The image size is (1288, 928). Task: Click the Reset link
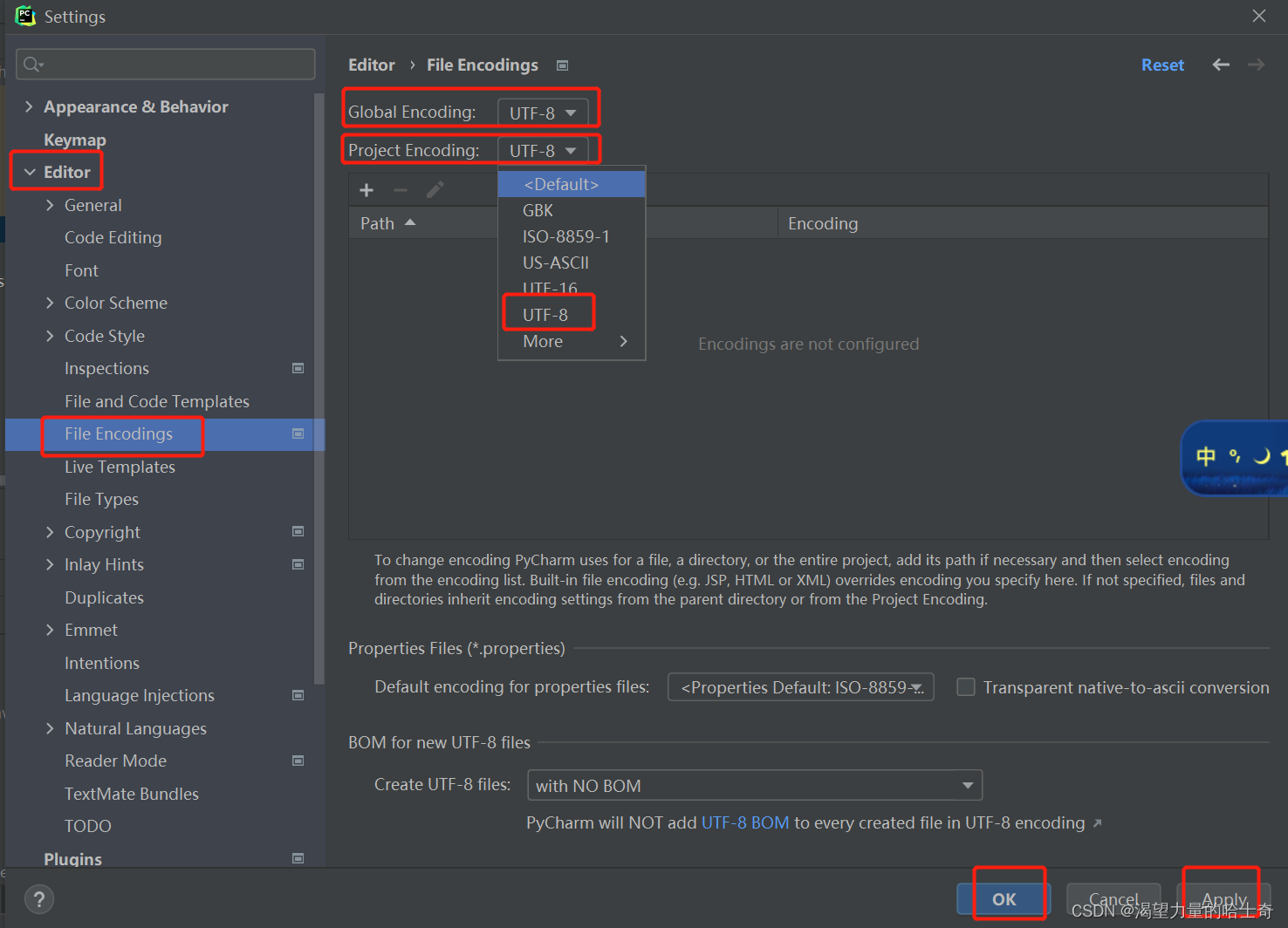(x=1162, y=65)
